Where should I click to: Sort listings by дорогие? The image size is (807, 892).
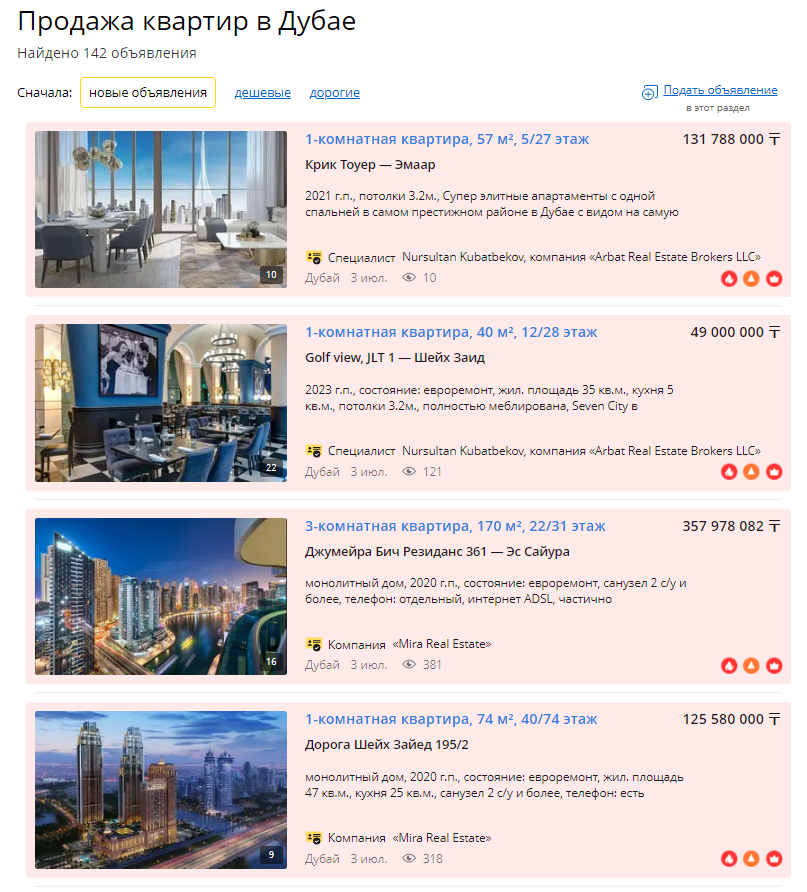click(334, 93)
